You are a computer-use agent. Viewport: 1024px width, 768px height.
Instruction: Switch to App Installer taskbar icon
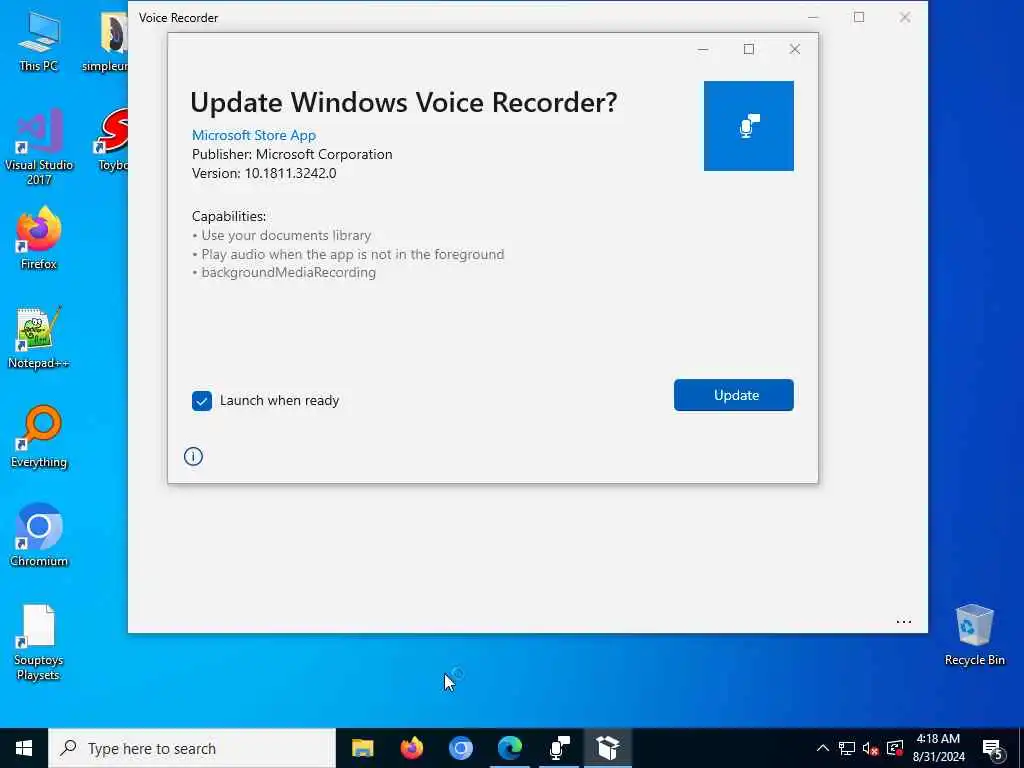click(608, 748)
